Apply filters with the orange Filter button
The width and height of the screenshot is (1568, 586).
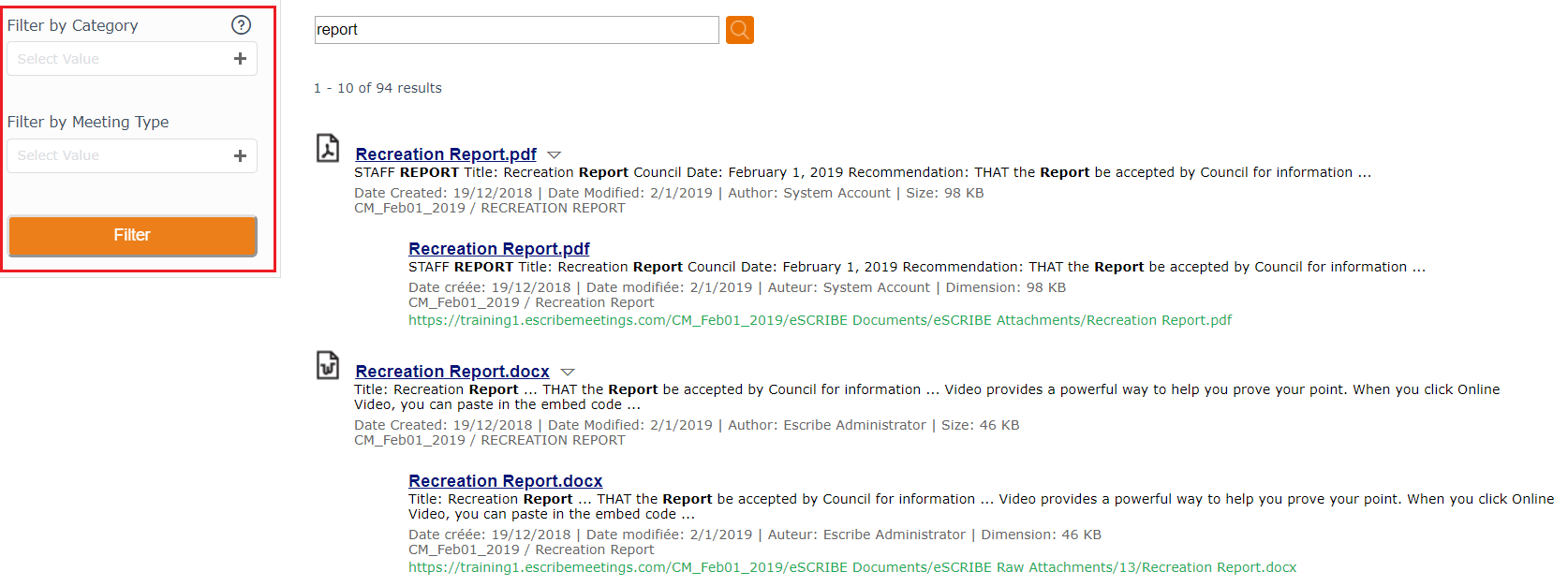132,235
